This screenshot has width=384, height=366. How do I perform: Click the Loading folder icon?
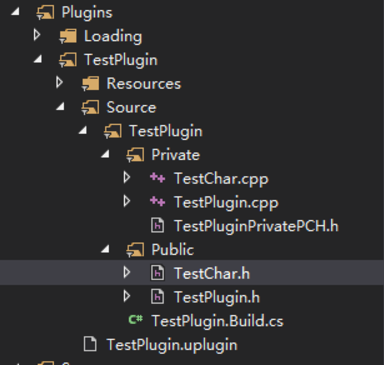coord(68,36)
